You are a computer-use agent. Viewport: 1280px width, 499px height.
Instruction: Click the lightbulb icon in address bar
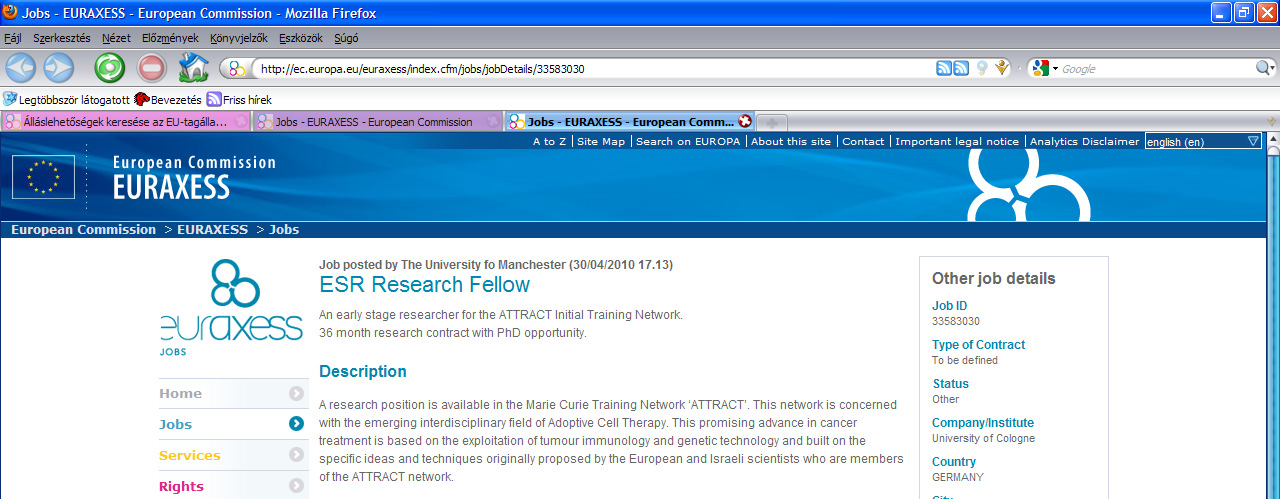click(982, 68)
